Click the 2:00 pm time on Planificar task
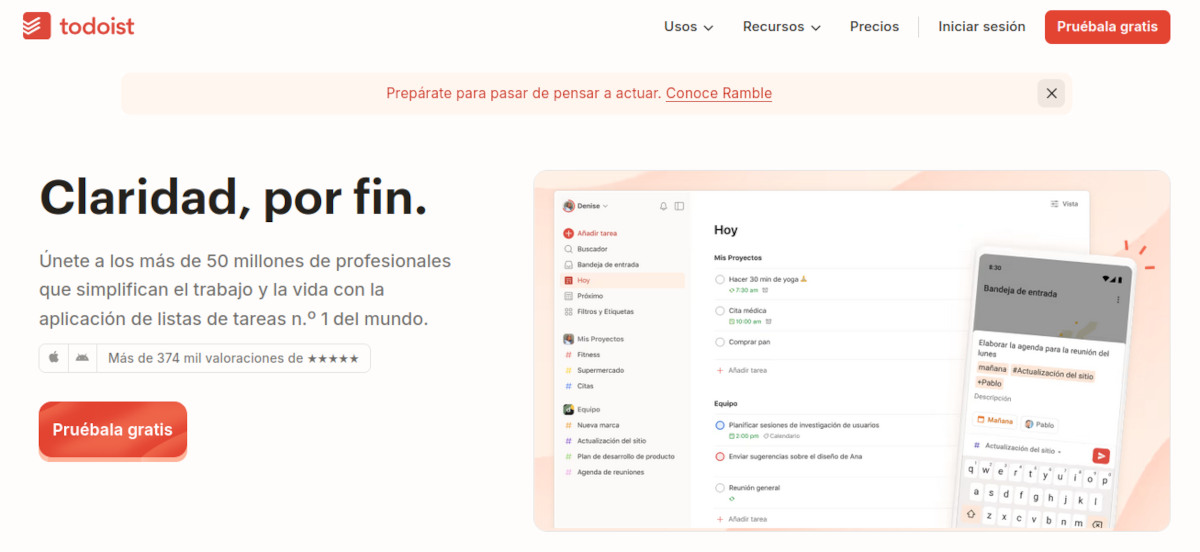The width and height of the screenshot is (1200, 552). [743, 435]
